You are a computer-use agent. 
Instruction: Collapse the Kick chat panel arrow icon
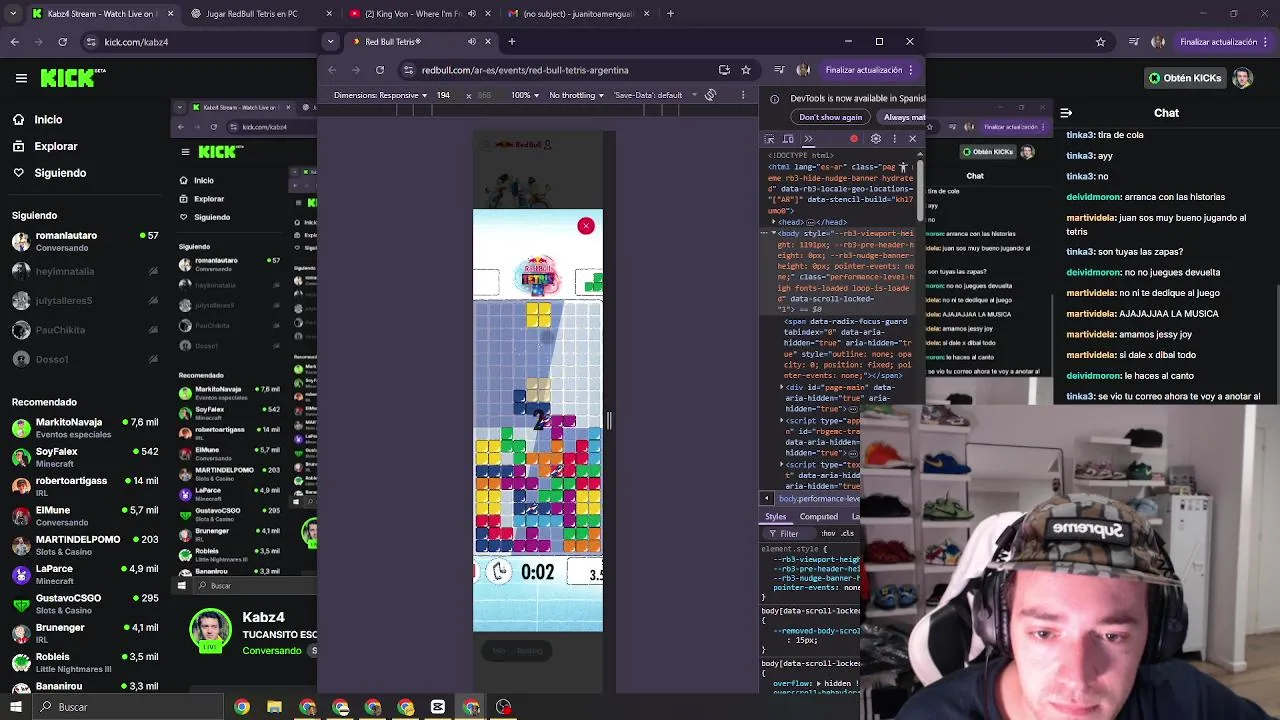(x=1066, y=113)
